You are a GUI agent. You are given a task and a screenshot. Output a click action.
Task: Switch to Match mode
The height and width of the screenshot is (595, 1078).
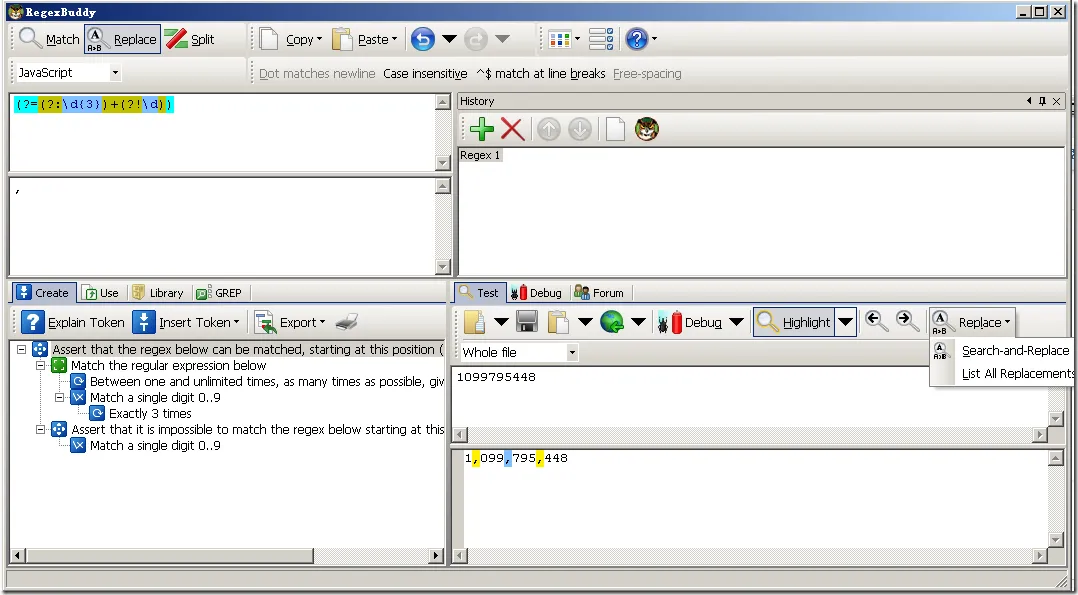click(x=49, y=39)
